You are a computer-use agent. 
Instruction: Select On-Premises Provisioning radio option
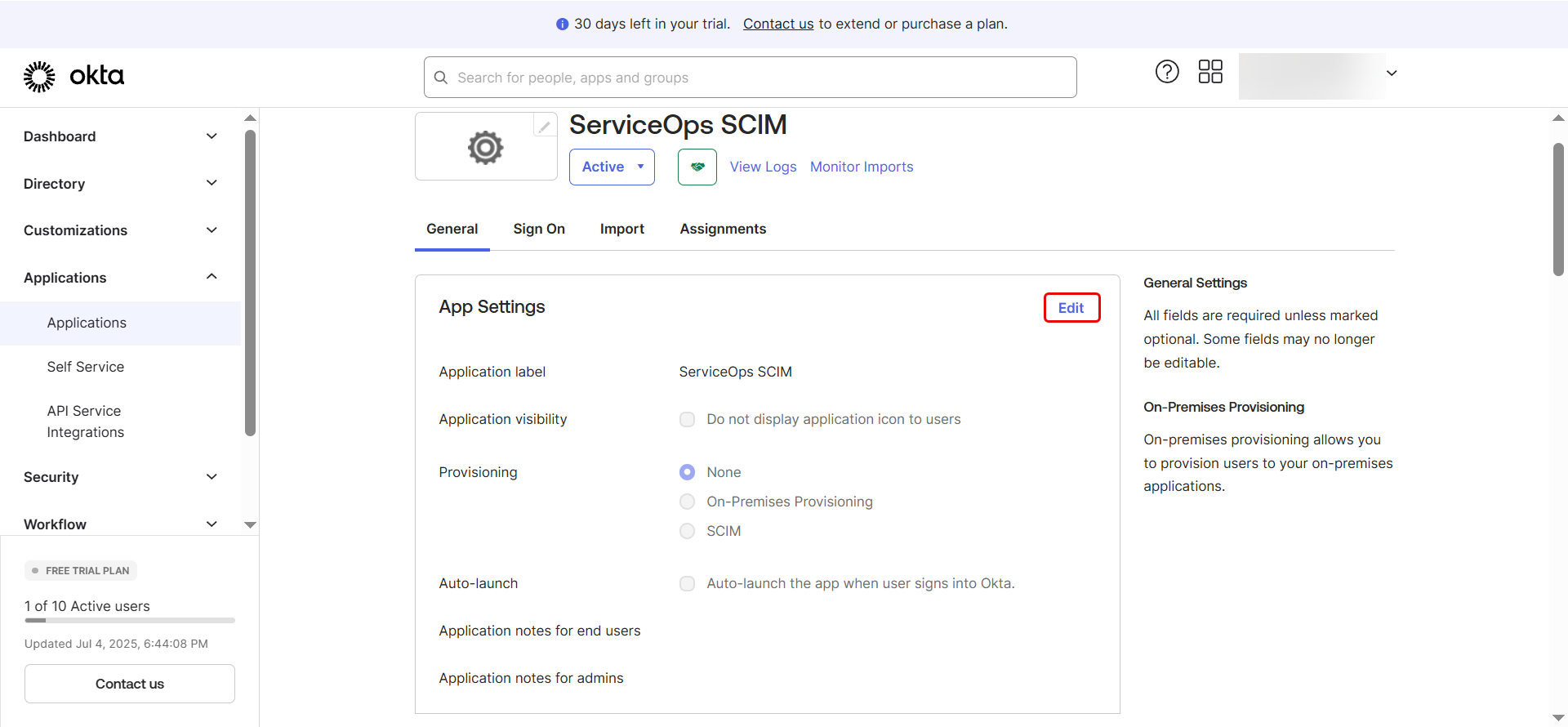click(688, 502)
